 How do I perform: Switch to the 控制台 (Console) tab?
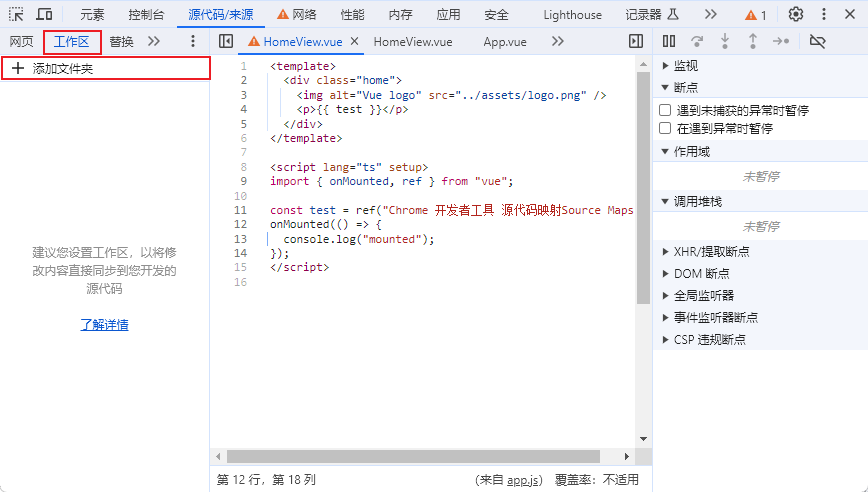pos(146,15)
